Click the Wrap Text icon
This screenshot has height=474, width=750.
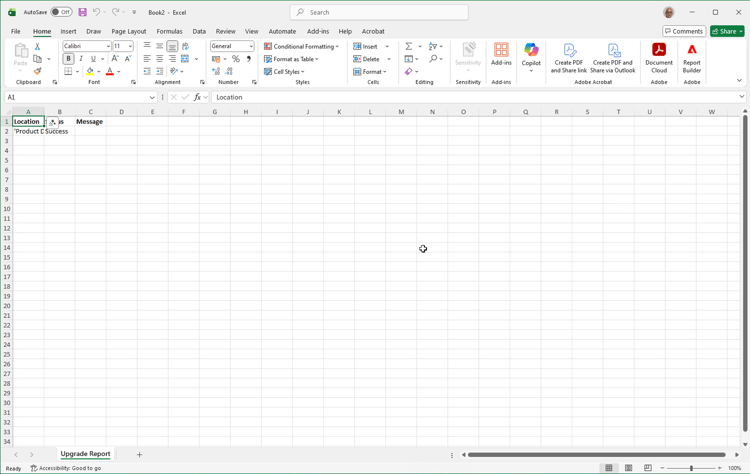(x=185, y=46)
